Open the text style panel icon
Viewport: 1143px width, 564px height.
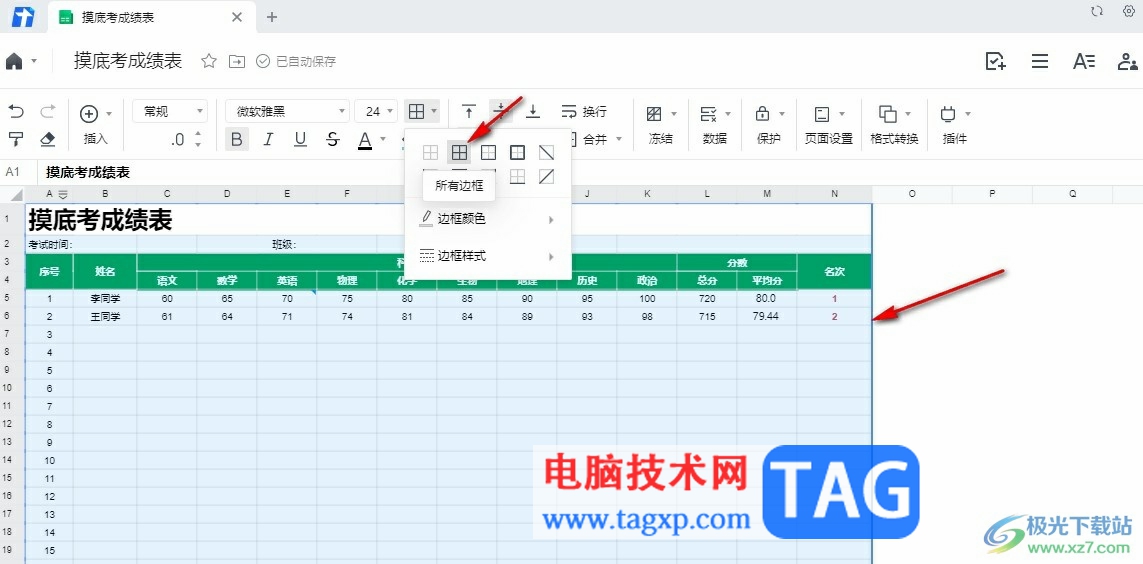click(x=1084, y=61)
